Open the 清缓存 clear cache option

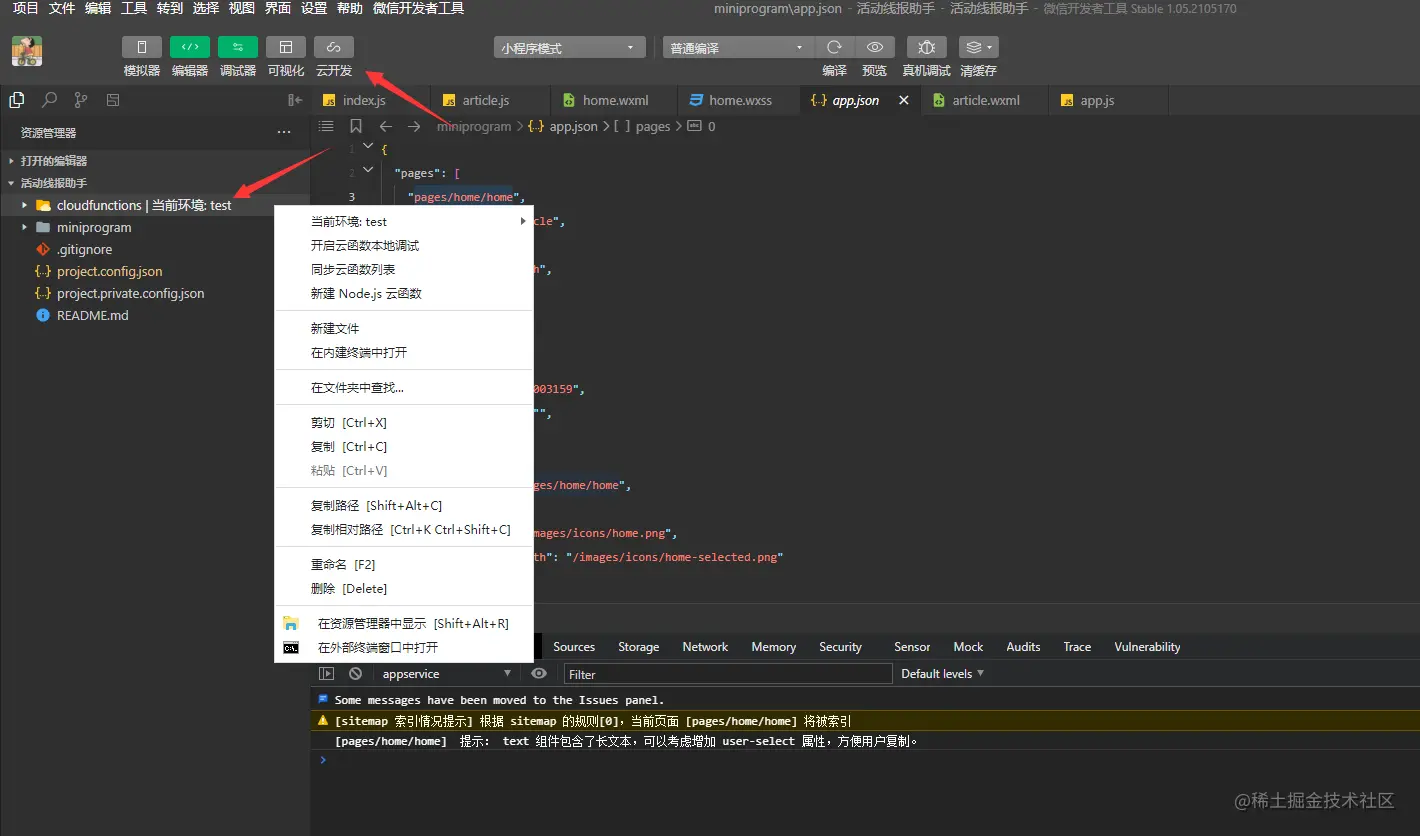point(978,47)
